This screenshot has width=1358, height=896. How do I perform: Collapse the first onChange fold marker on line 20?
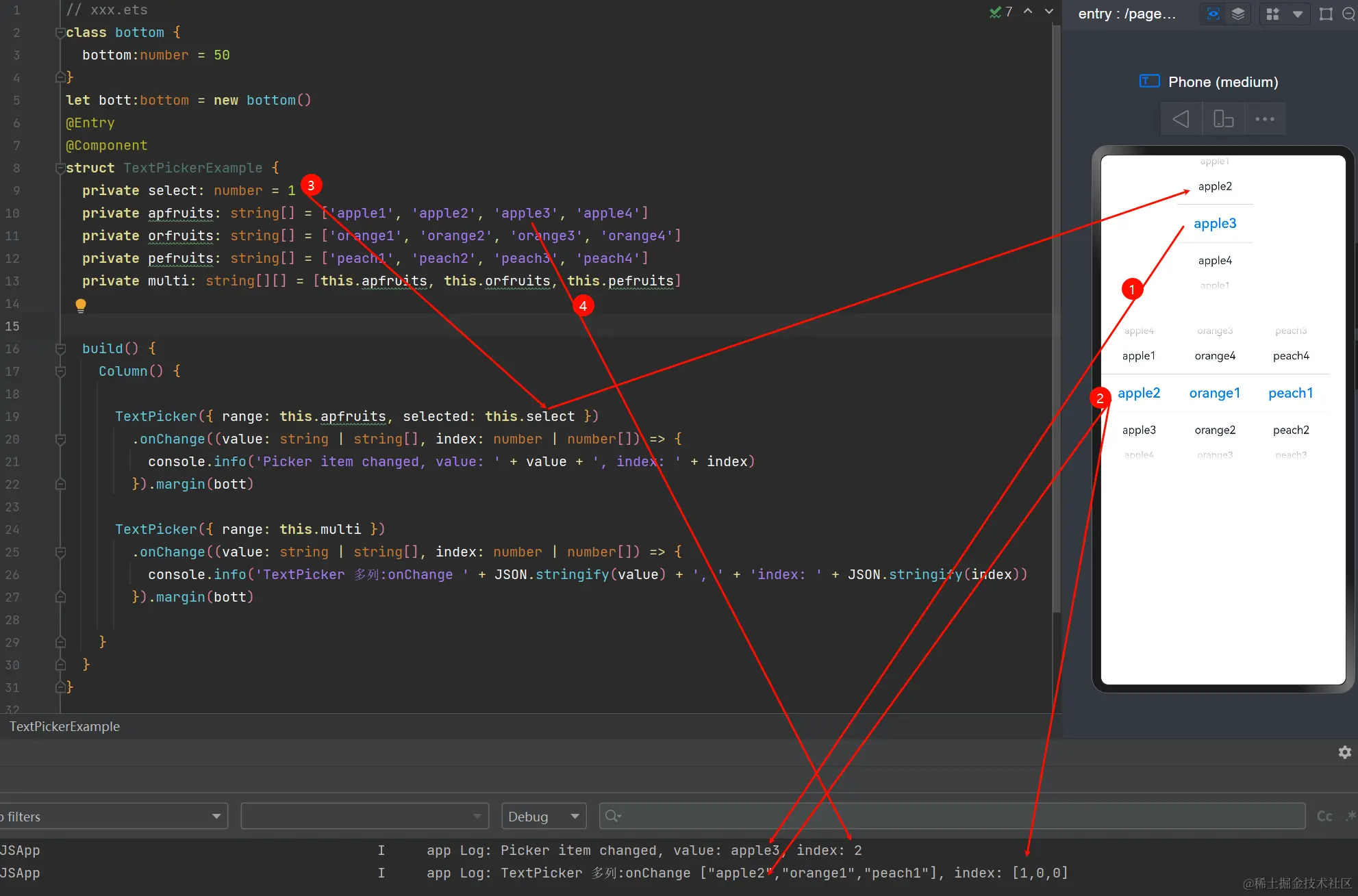[60, 439]
